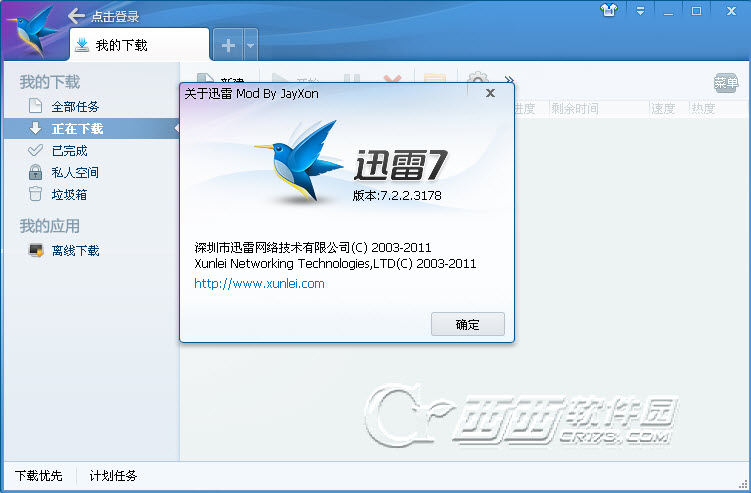Click the back arrow beside 点击登录
This screenshot has height=493, width=751.
(x=76, y=16)
